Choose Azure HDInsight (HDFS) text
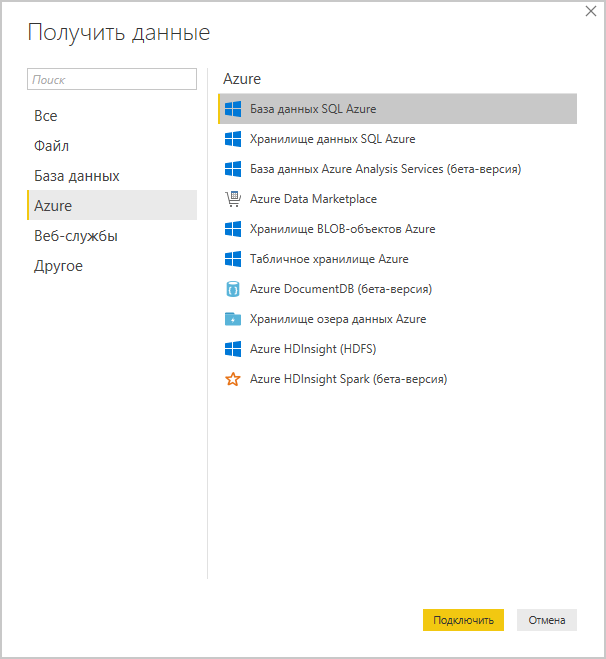The image size is (606, 659). click(313, 349)
